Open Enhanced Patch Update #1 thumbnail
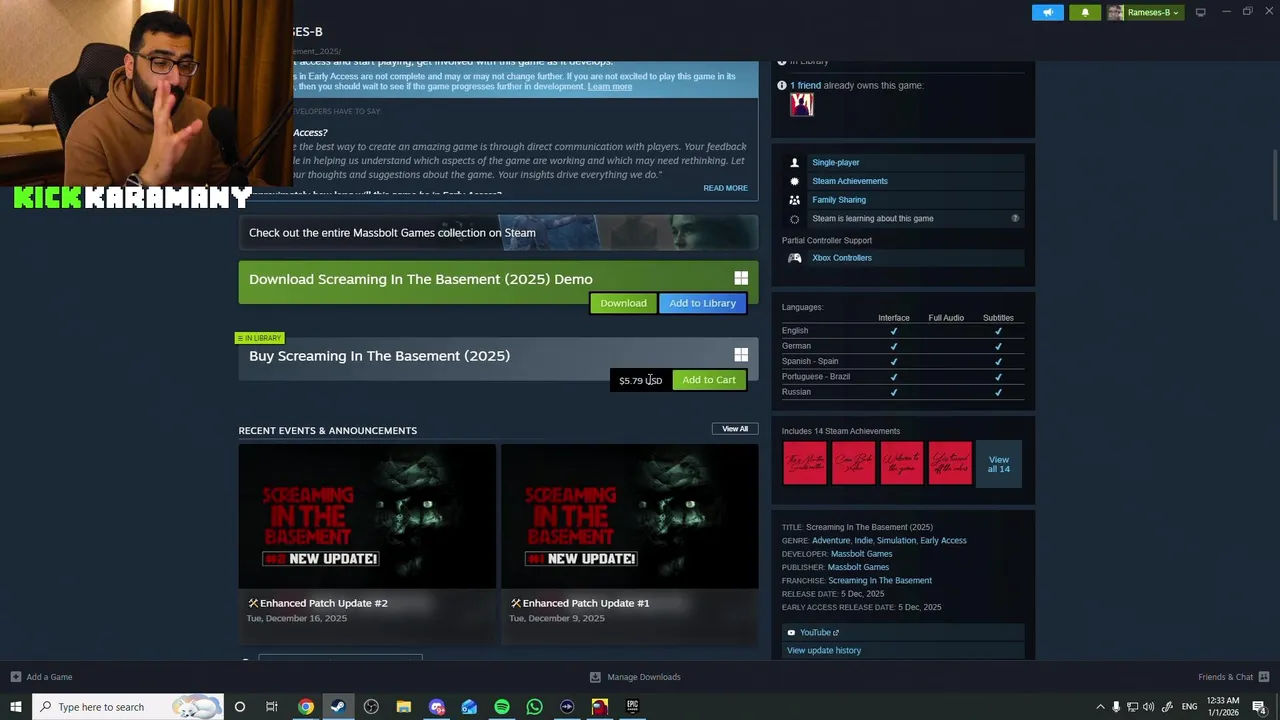This screenshot has width=1280, height=720. (630, 516)
